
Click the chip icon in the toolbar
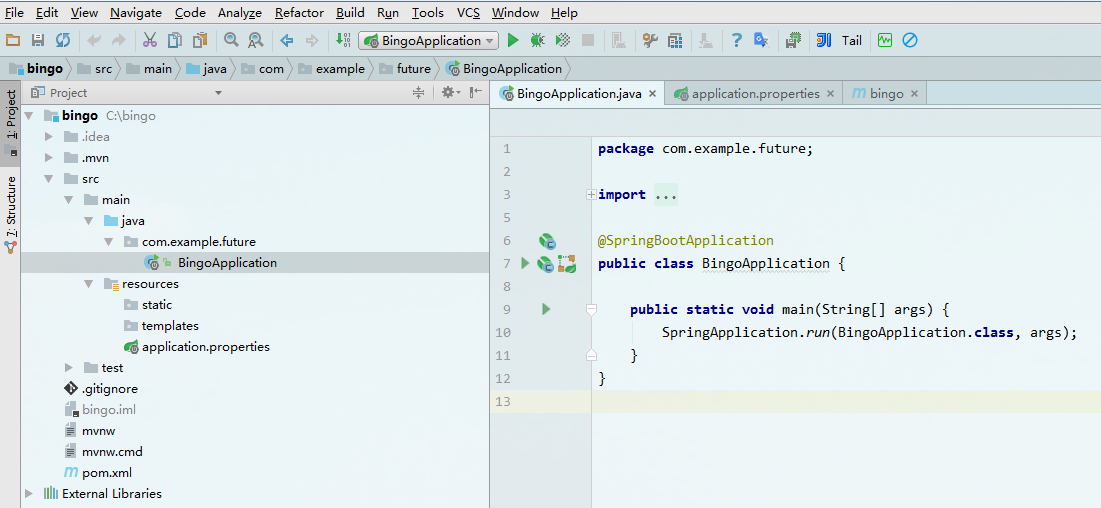[x=793, y=41]
